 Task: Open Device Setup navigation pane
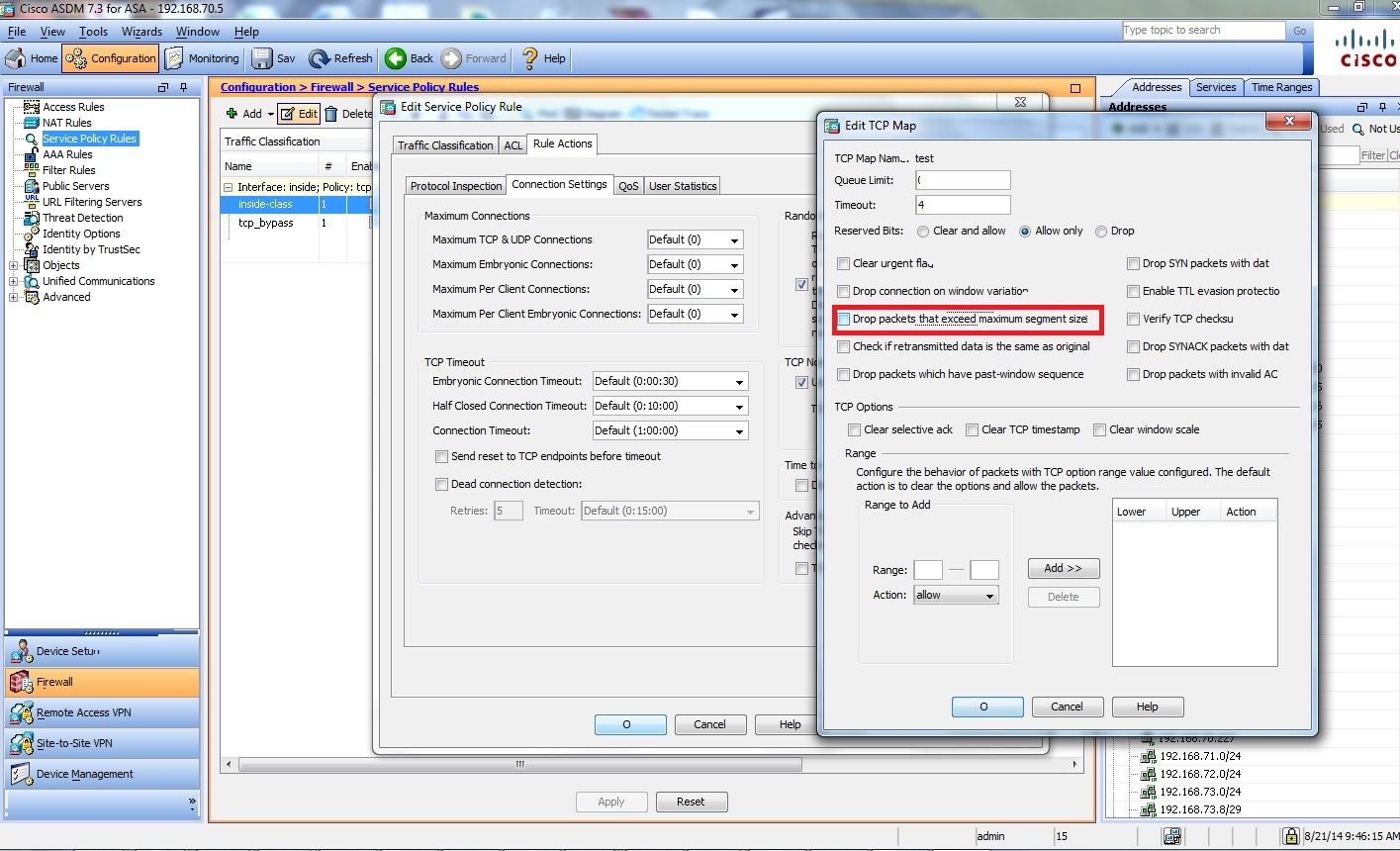coord(102,651)
